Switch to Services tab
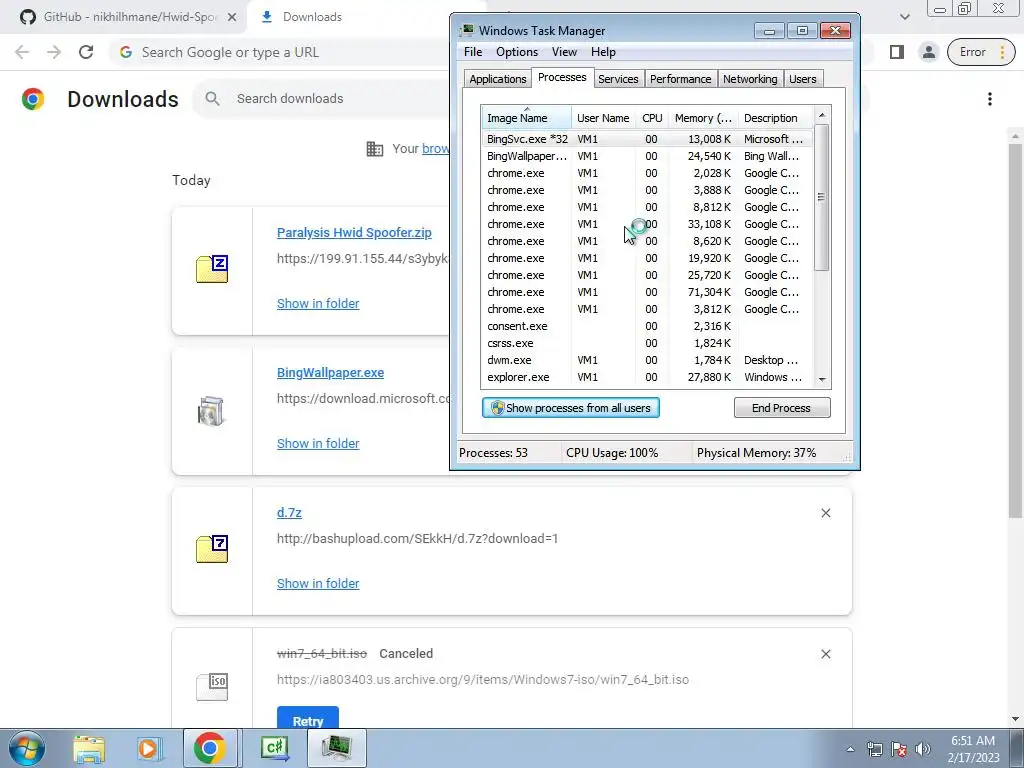Screen dimensions: 1024x768 pyautogui.click(x=618, y=79)
